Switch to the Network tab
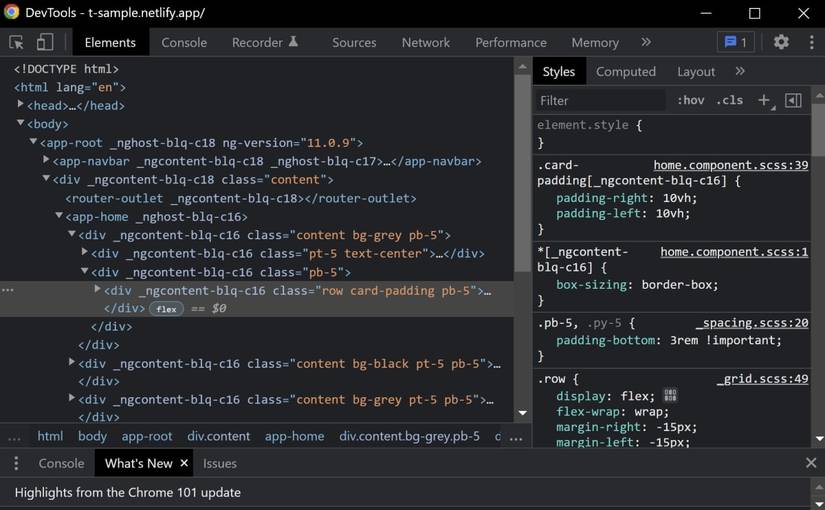 click(x=425, y=42)
